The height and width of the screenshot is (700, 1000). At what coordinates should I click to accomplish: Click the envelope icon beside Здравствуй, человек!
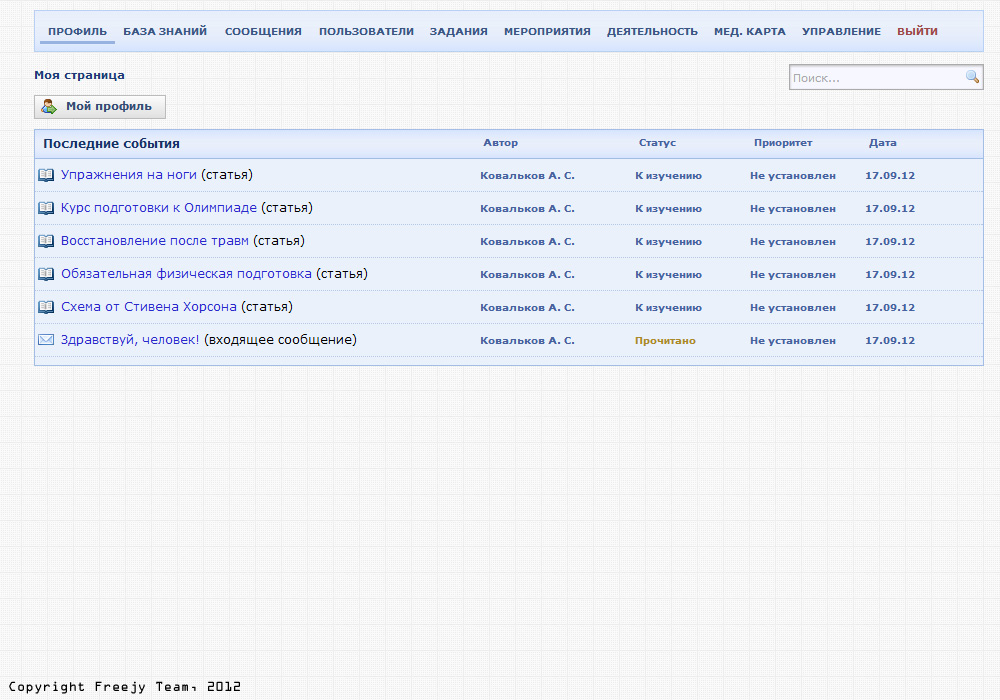point(46,340)
